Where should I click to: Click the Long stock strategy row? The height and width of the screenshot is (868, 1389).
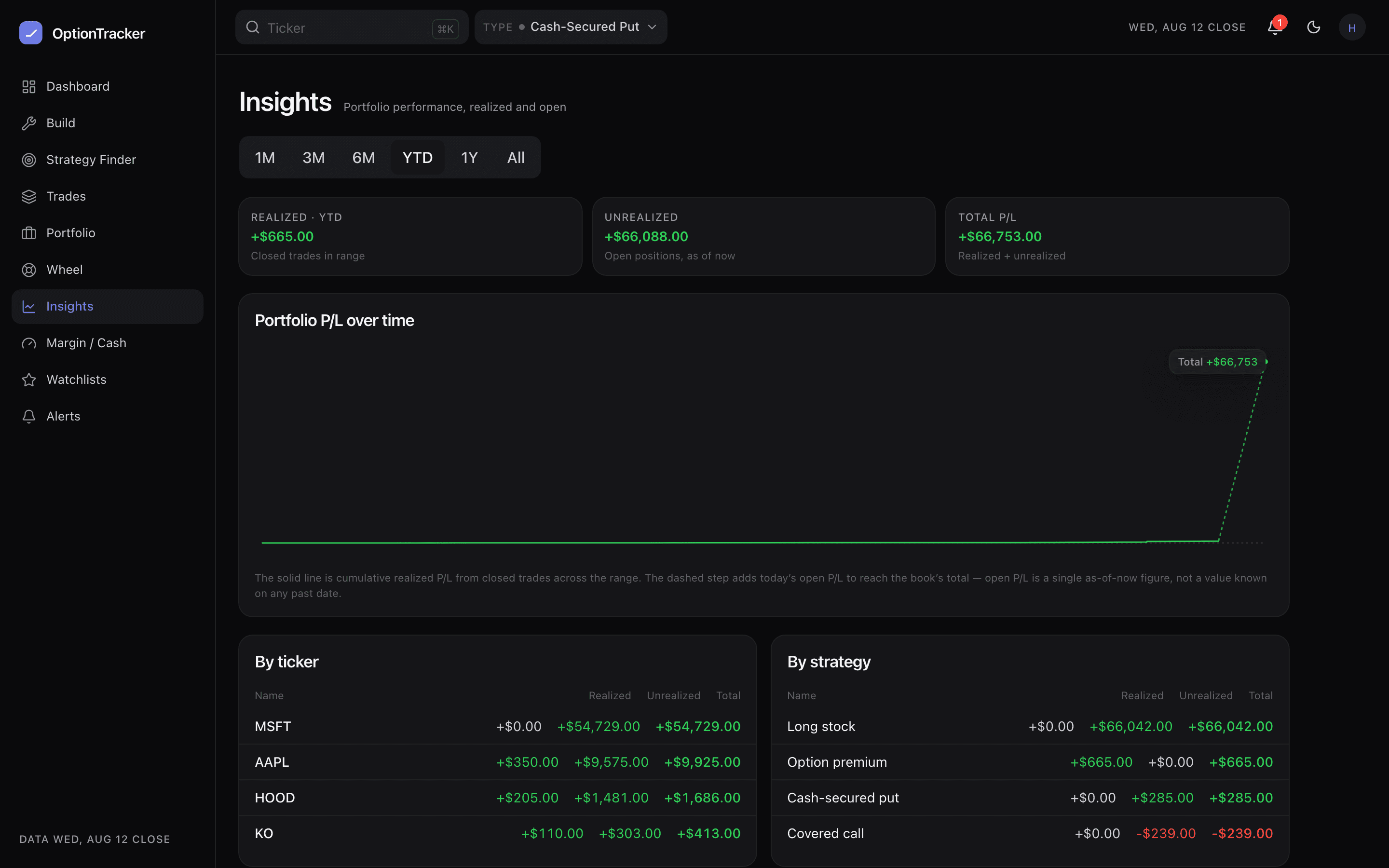1030,727
